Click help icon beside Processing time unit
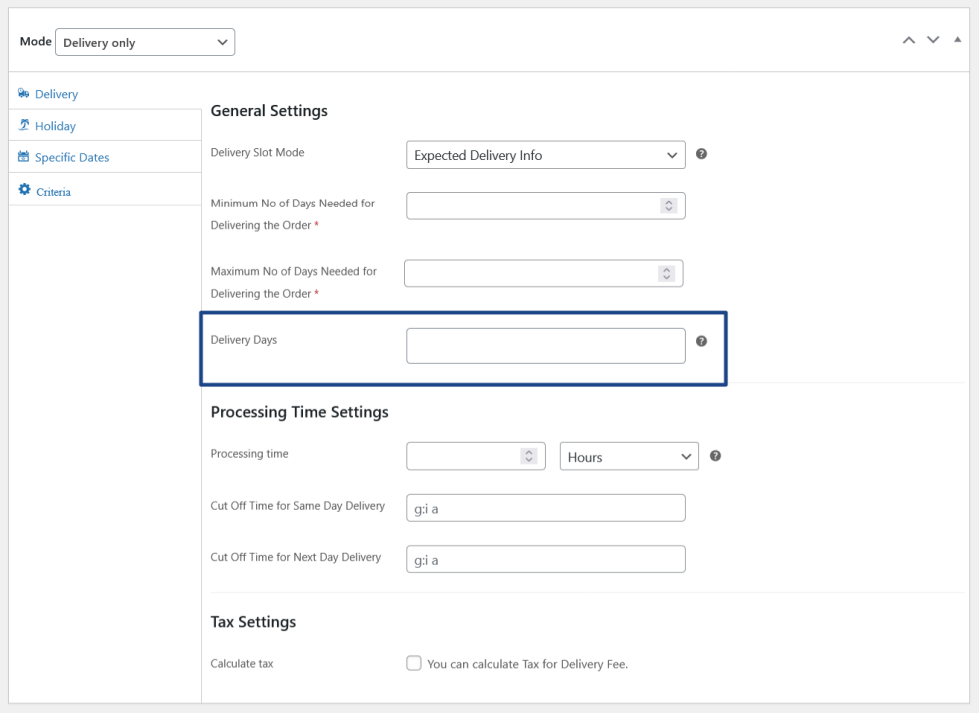The width and height of the screenshot is (979, 713). click(715, 456)
